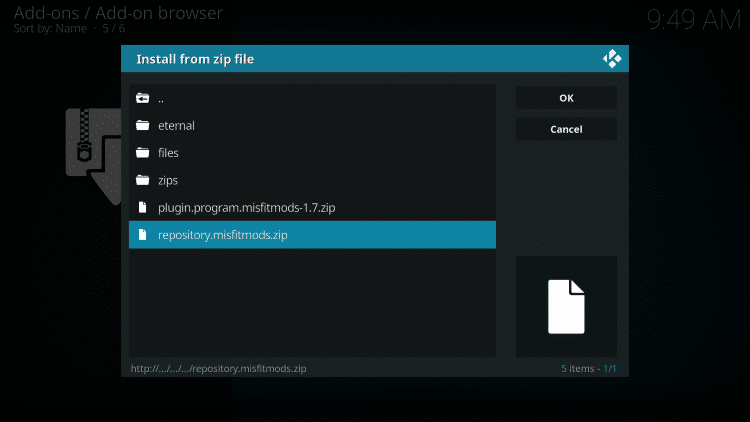This screenshot has width=750, height=422.
Task: Click the file icon beside plugin.program.misfitmods-1.7.zip
Action: 142,208
